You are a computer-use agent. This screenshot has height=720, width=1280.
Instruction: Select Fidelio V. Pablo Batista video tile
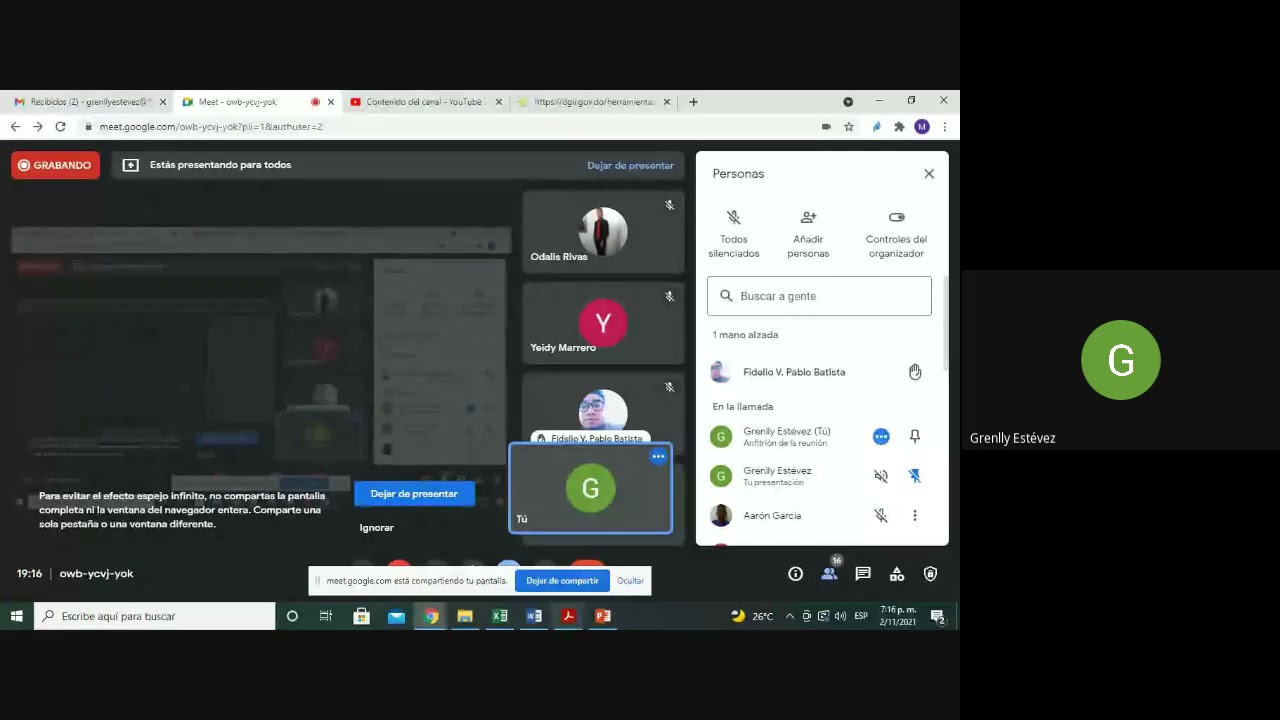[603, 409]
